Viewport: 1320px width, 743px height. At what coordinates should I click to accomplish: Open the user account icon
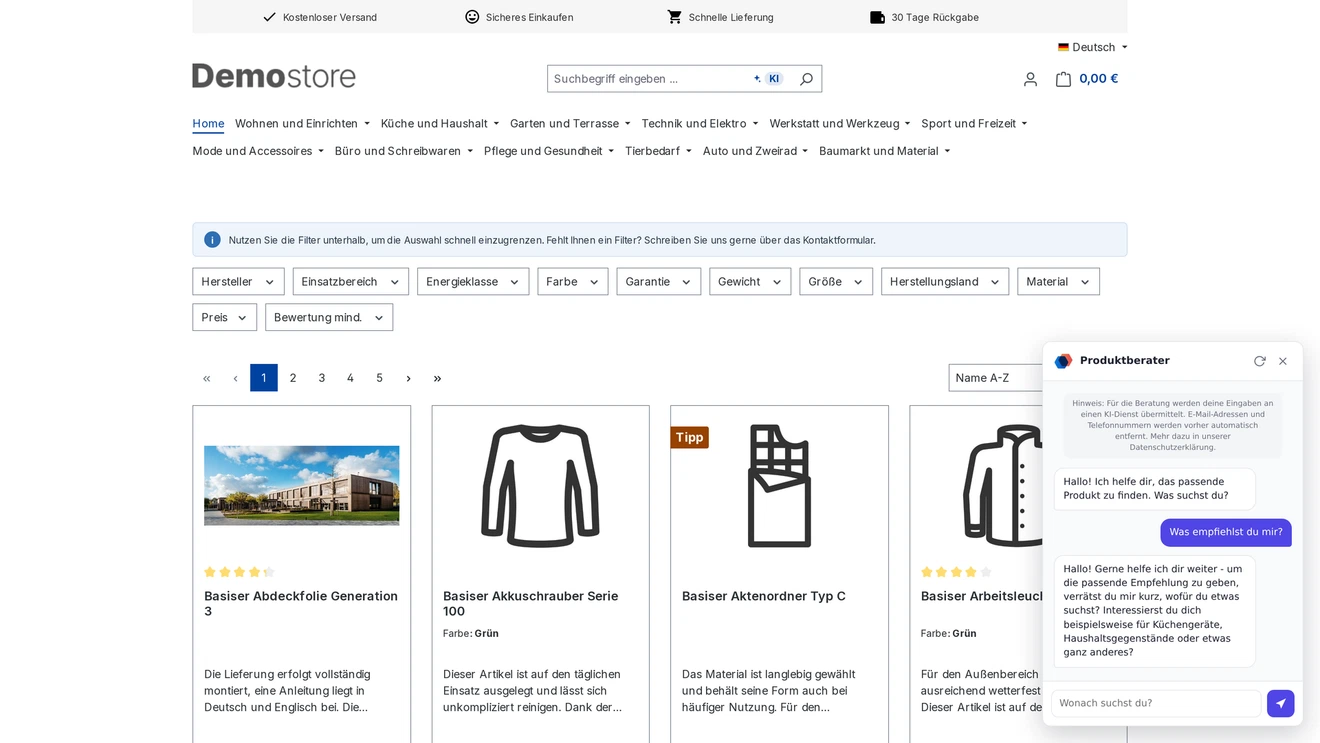(x=1030, y=79)
